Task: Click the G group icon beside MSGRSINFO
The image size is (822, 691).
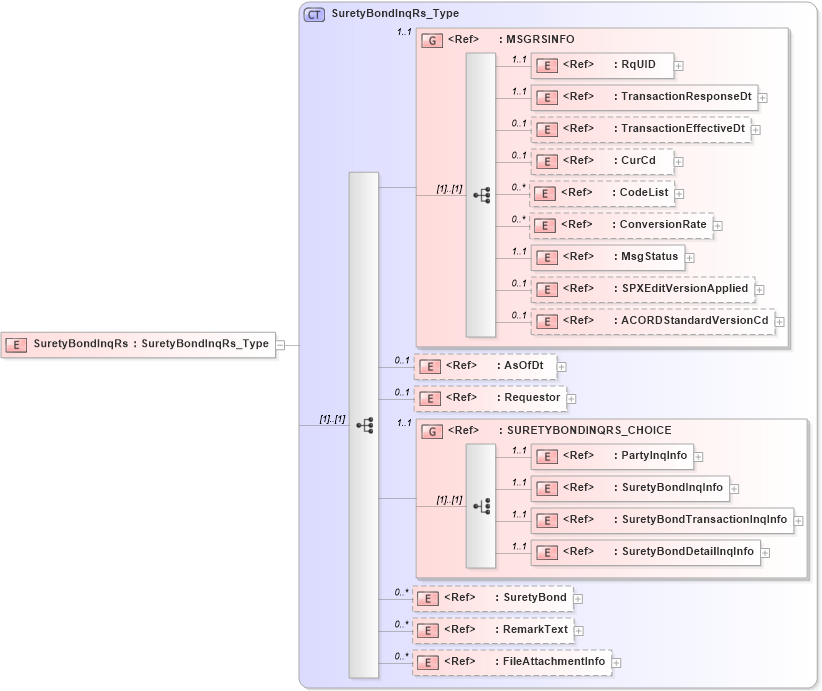Action: click(434, 39)
